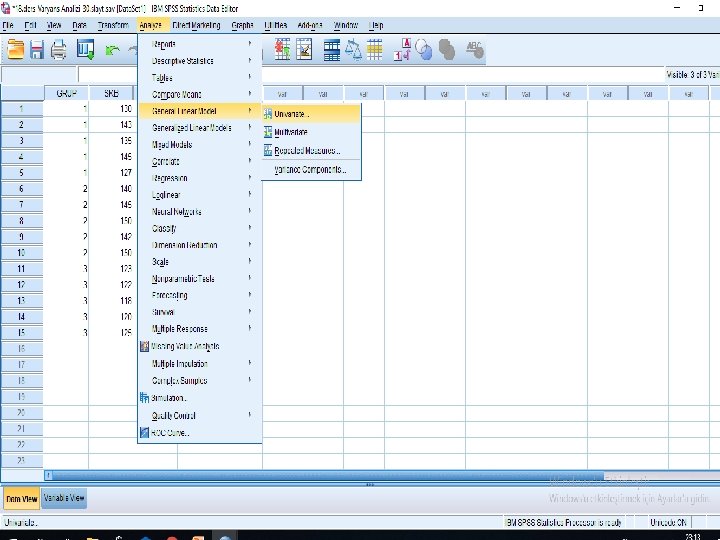Expand the Reports submenu

click(200, 44)
